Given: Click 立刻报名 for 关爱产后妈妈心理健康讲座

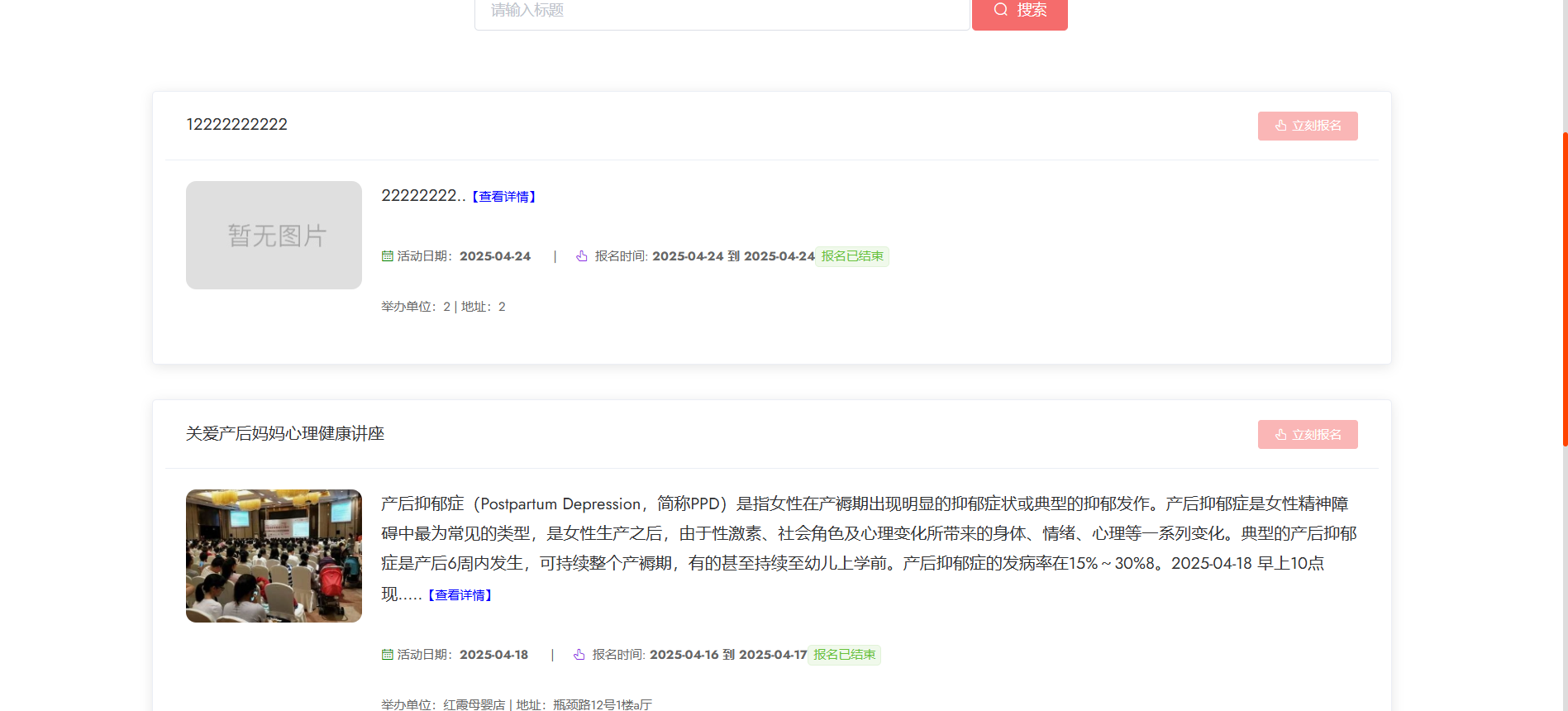Looking at the screenshot, I should click(1308, 435).
